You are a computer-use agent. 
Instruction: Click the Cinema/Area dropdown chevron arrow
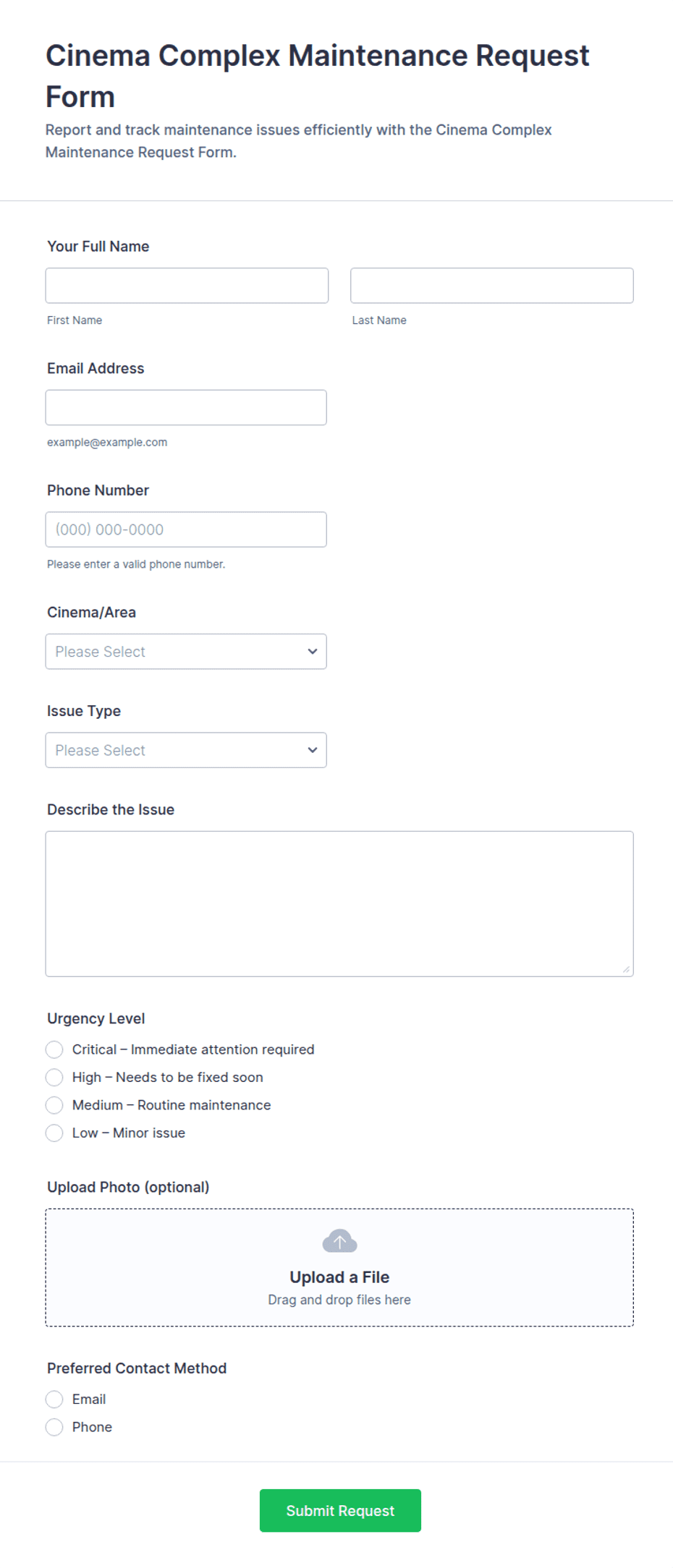click(x=313, y=652)
